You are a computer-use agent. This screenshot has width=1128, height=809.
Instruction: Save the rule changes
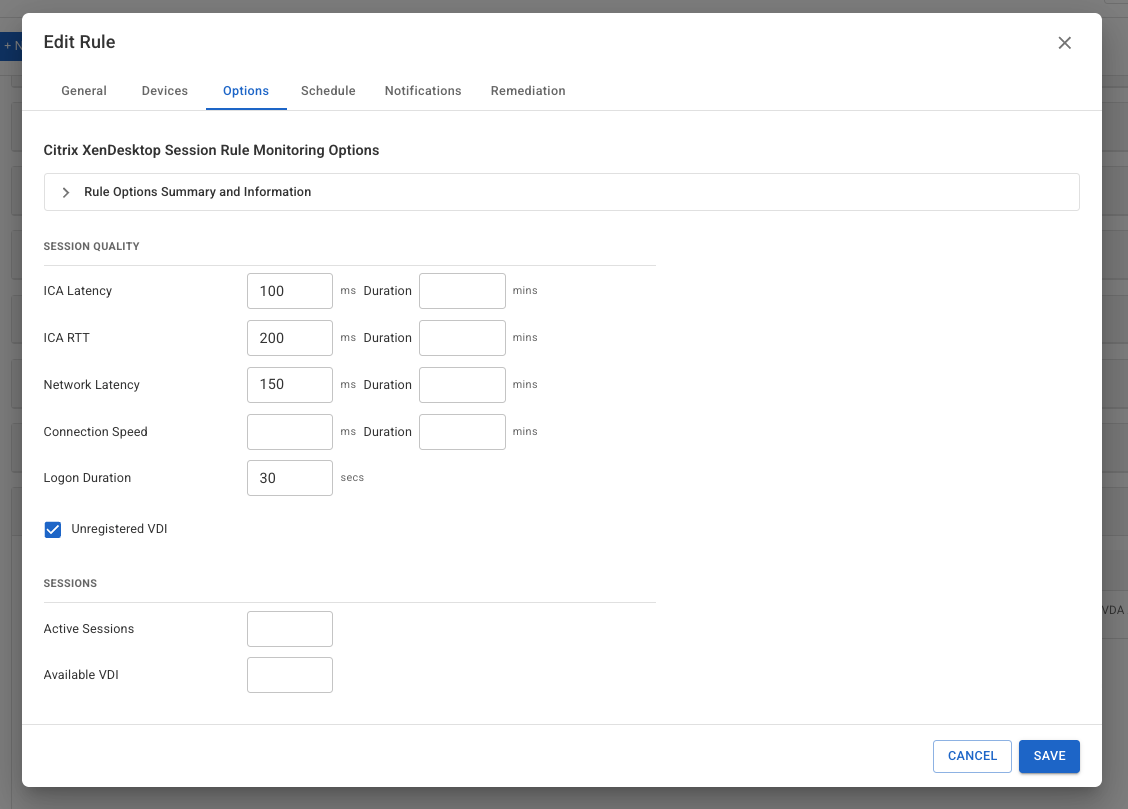[x=1050, y=757]
